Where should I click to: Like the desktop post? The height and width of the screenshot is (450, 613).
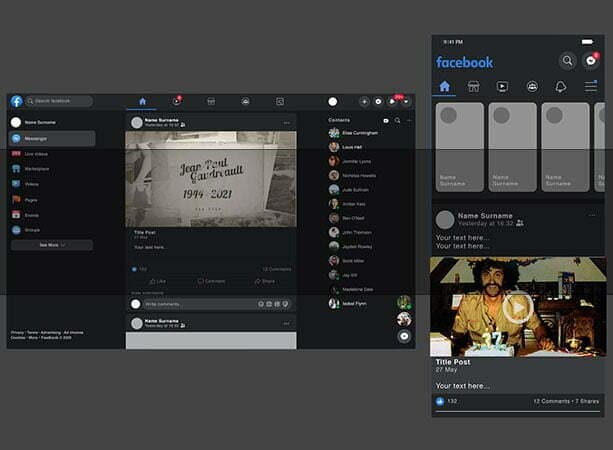pos(158,281)
